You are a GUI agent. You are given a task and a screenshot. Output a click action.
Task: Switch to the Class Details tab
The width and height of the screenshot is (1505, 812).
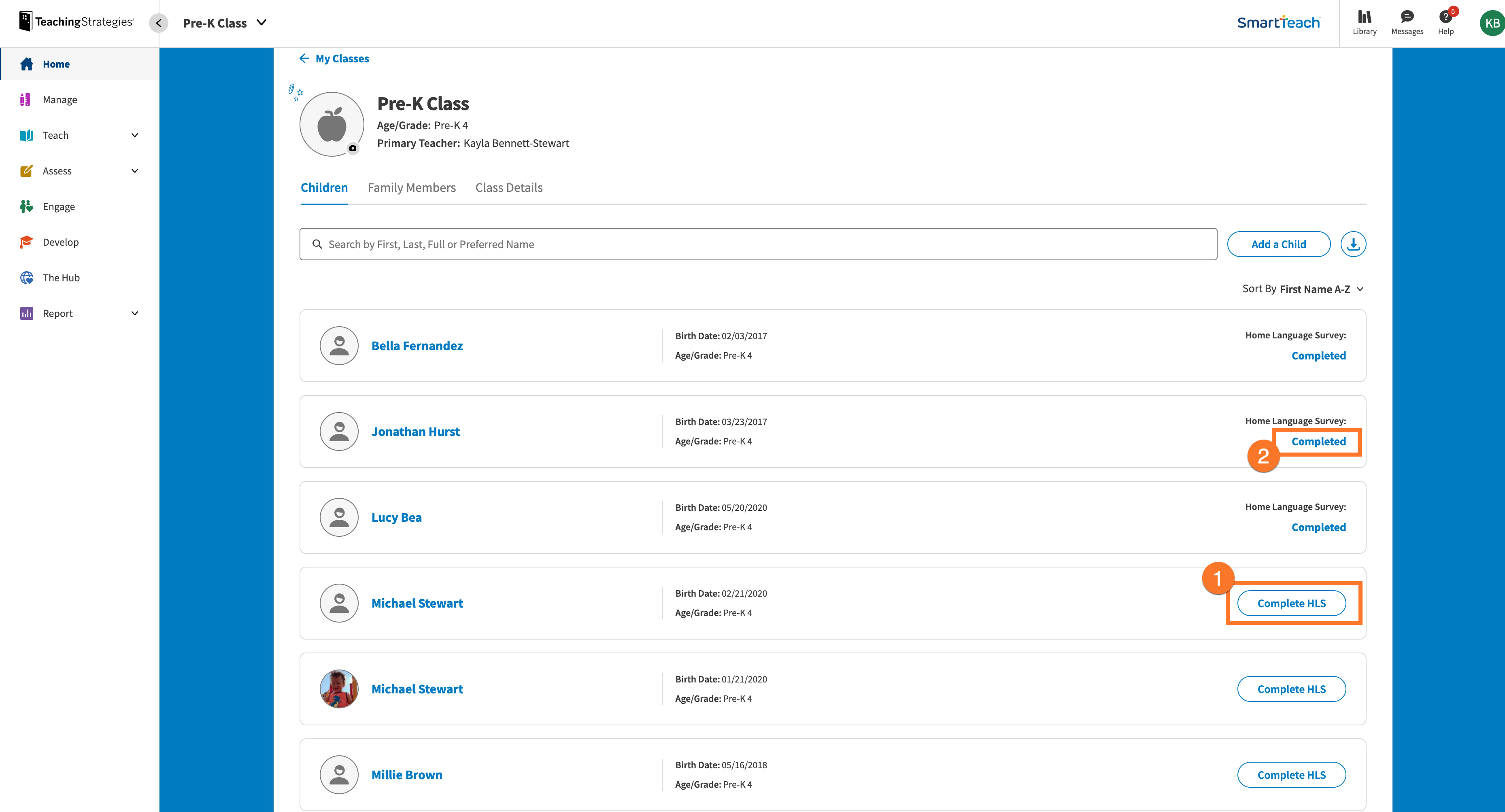(508, 187)
